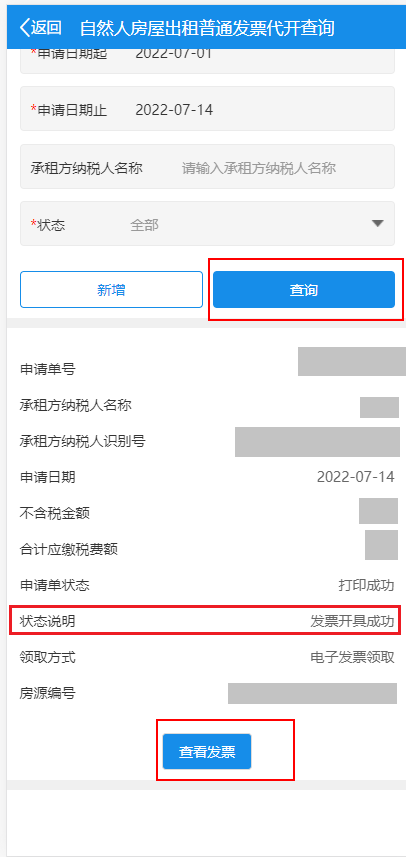Click the 新增 add button

coord(111,290)
